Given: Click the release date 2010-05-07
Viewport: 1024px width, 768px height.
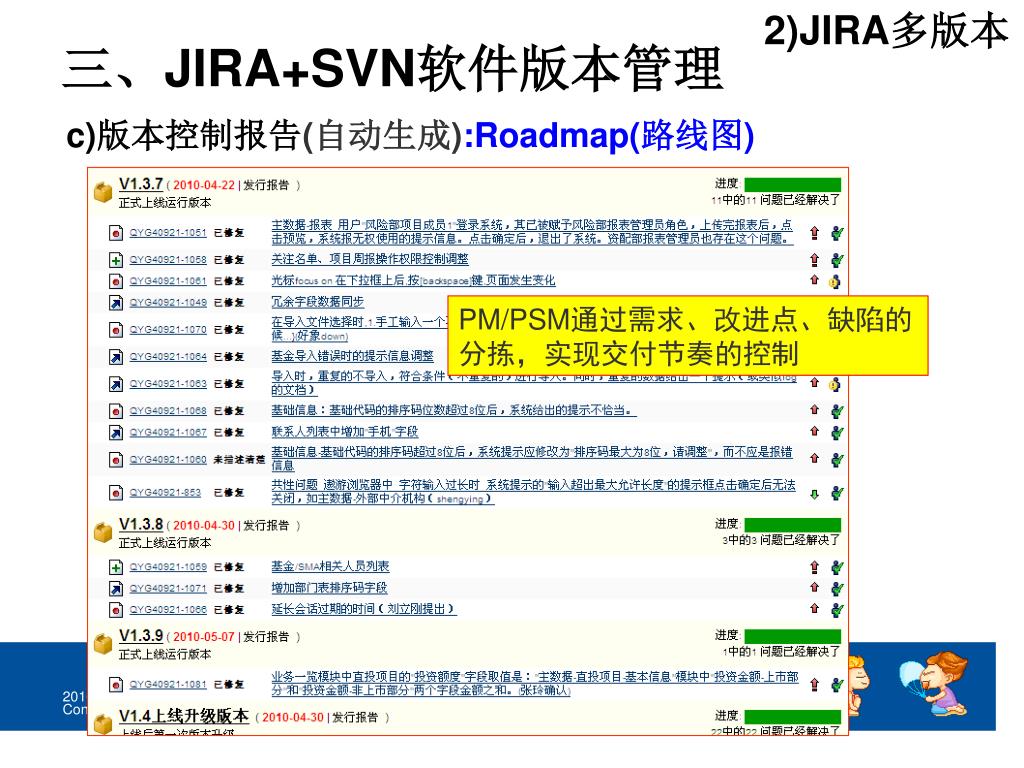Looking at the screenshot, I should click(203, 637).
